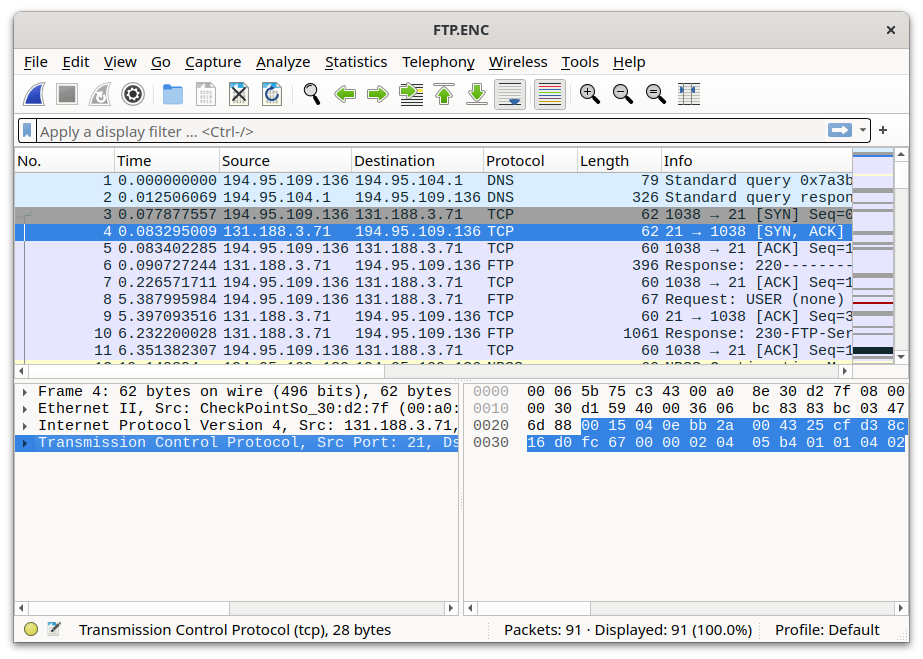This screenshot has height=659, width=923.
Task: Add a filter button with plus
Action: coord(883,131)
